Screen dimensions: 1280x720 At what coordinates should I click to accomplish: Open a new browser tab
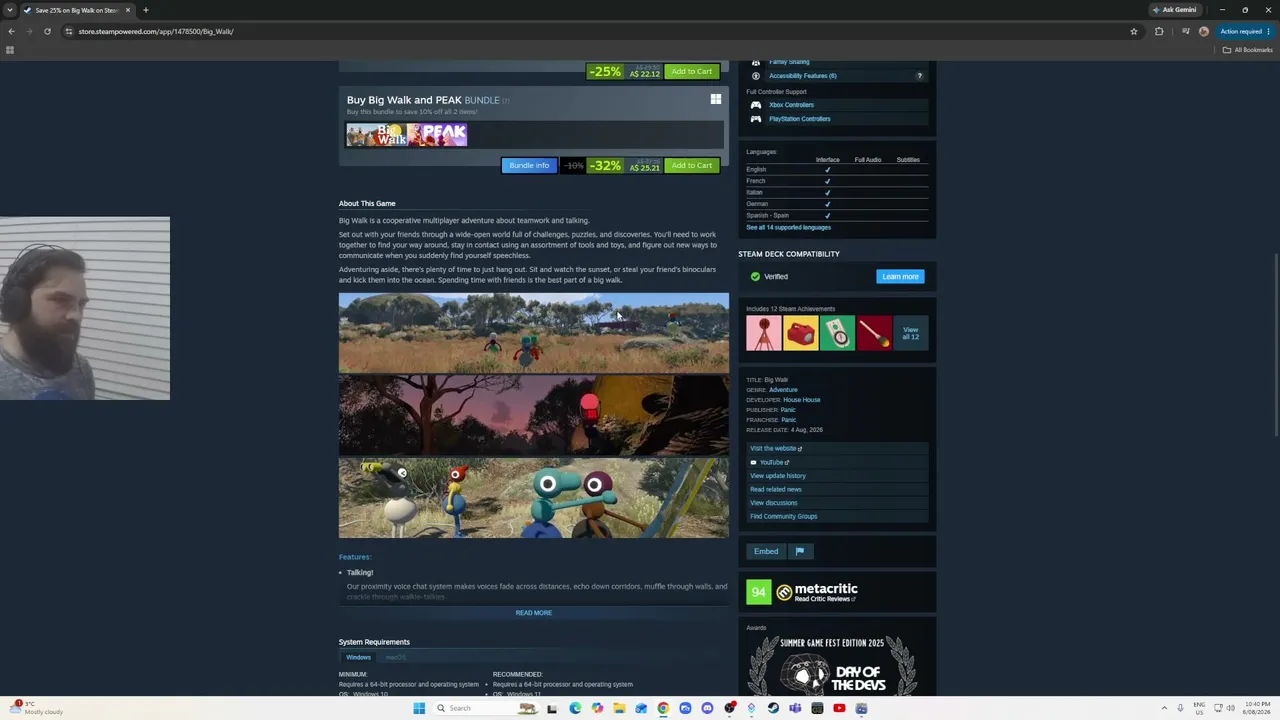(x=146, y=10)
